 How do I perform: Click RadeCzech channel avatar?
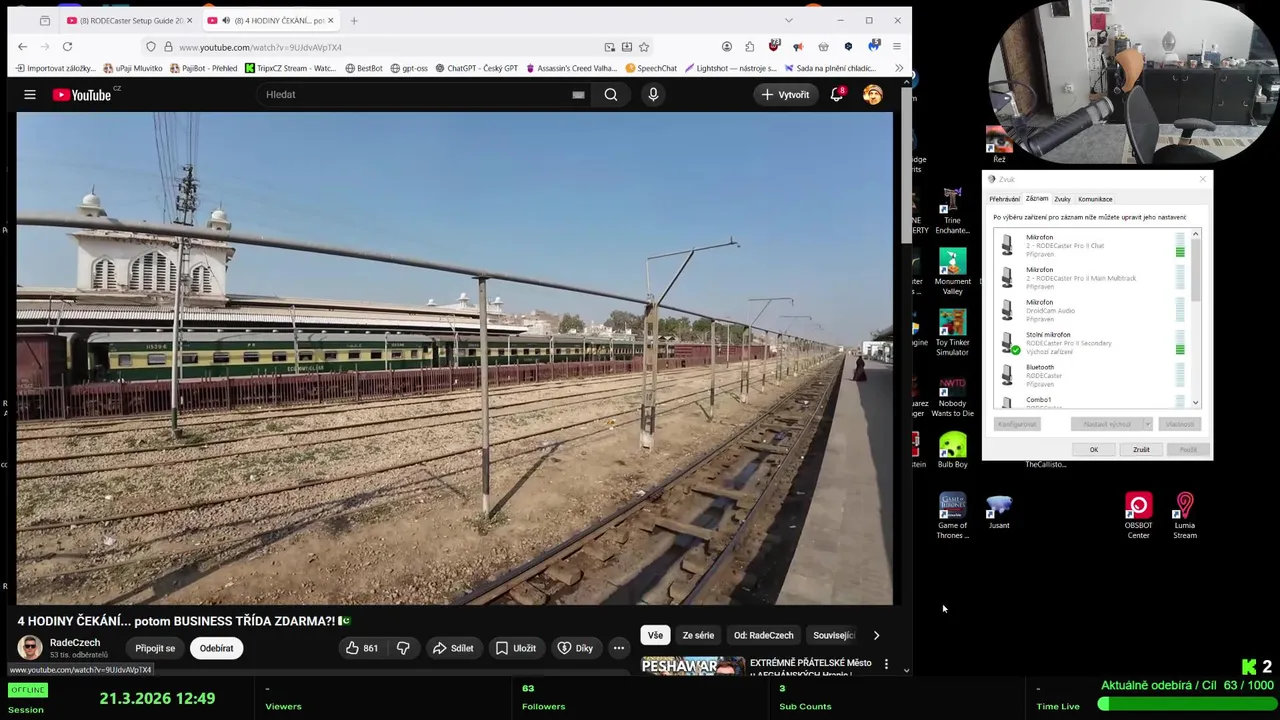[x=30, y=648]
